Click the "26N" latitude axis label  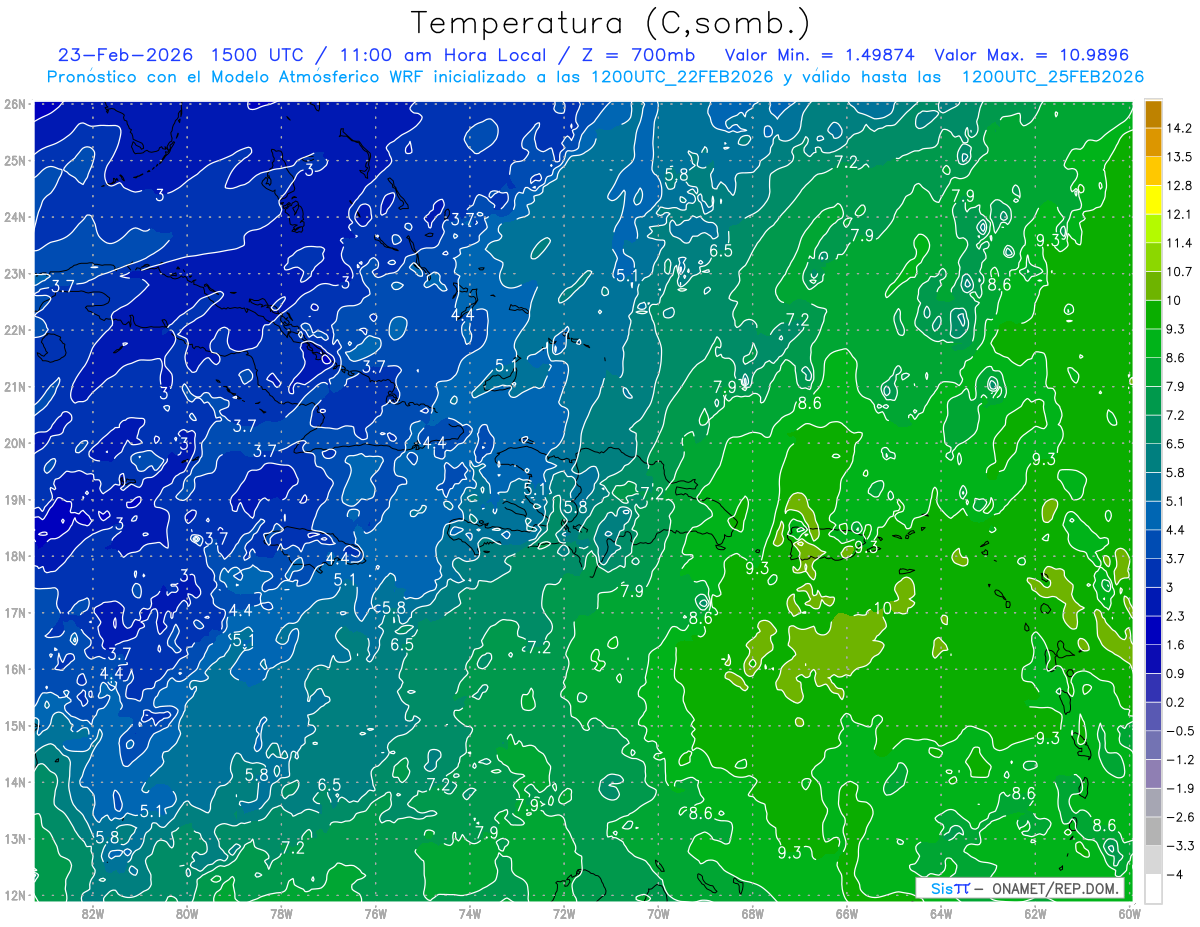15,104
